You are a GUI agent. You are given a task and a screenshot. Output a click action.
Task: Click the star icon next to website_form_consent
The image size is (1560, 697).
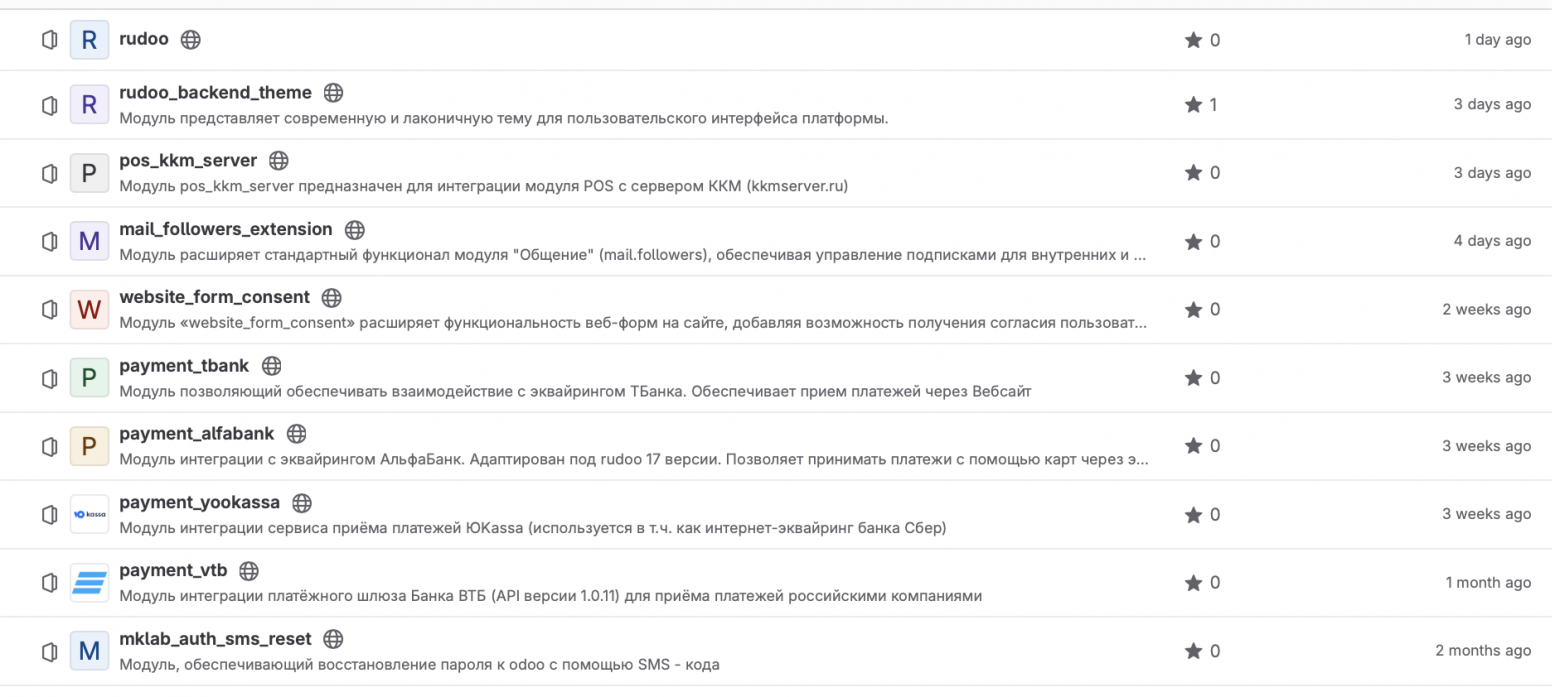click(x=1191, y=309)
